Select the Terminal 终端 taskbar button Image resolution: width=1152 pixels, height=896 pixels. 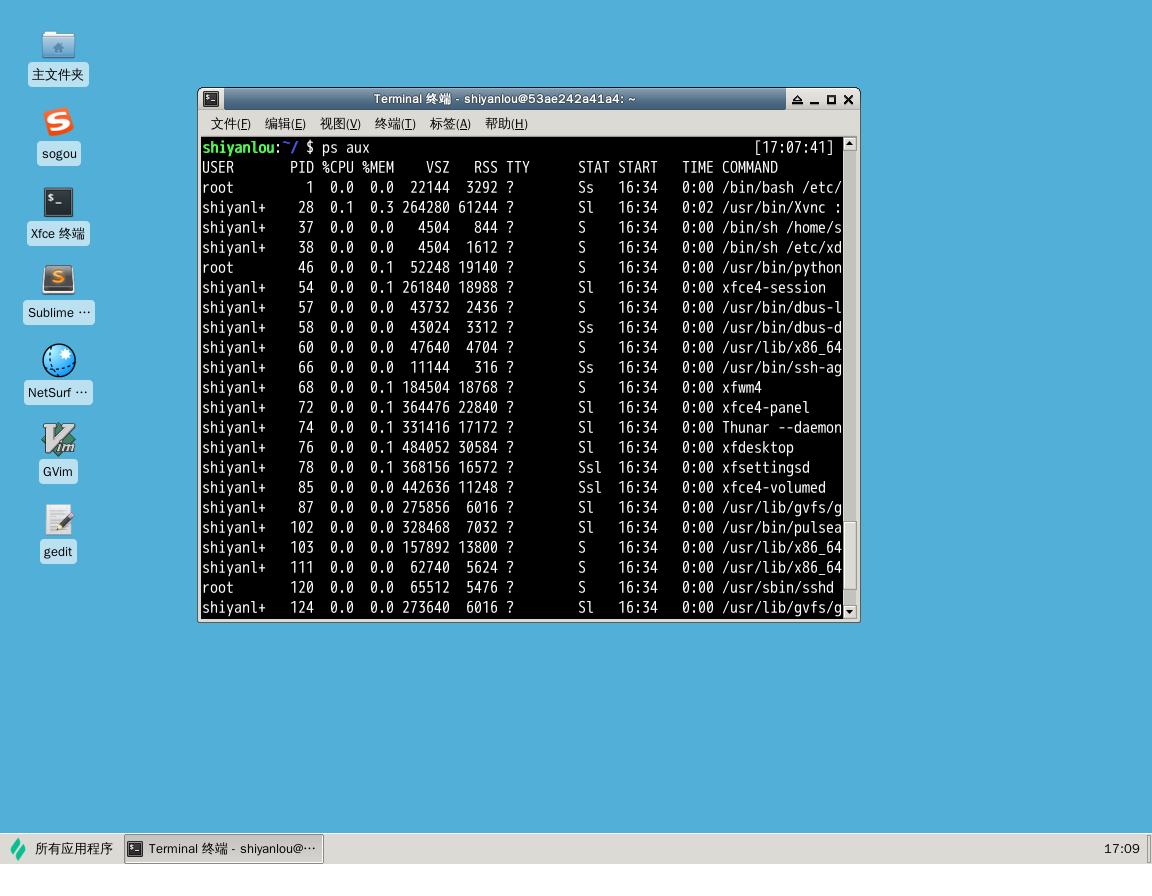[x=224, y=849]
